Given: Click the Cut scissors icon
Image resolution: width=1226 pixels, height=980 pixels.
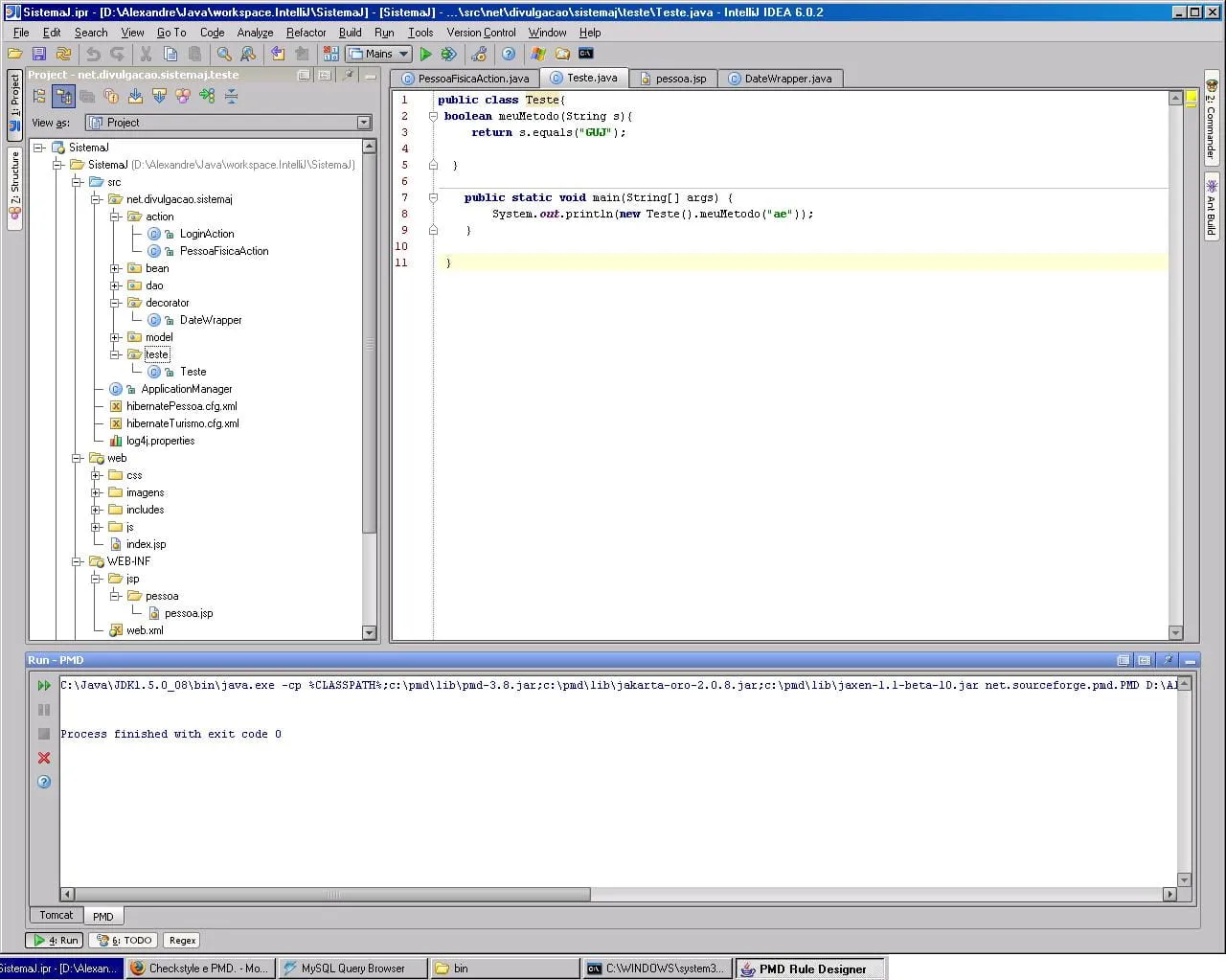Looking at the screenshot, I should (x=147, y=55).
